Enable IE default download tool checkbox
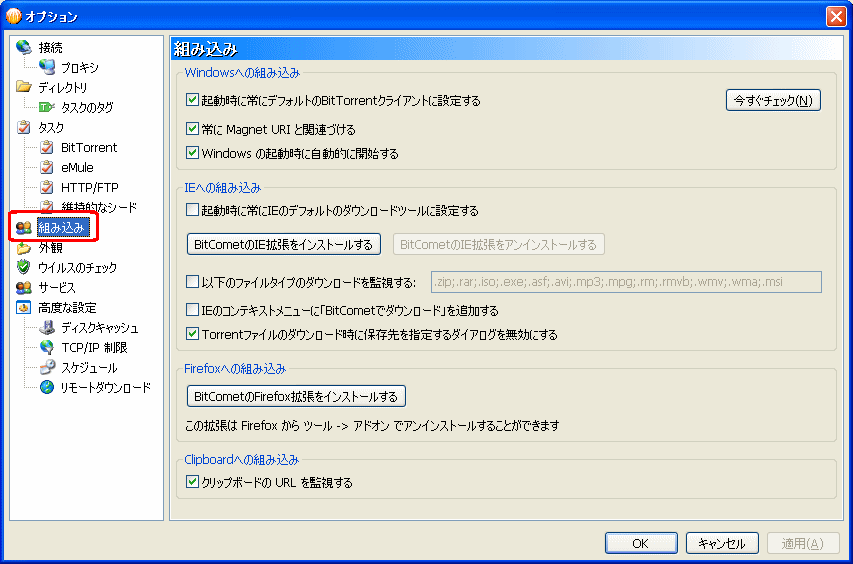Image resolution: width=853 pixels, height=564 pixels. click(192, 210)
